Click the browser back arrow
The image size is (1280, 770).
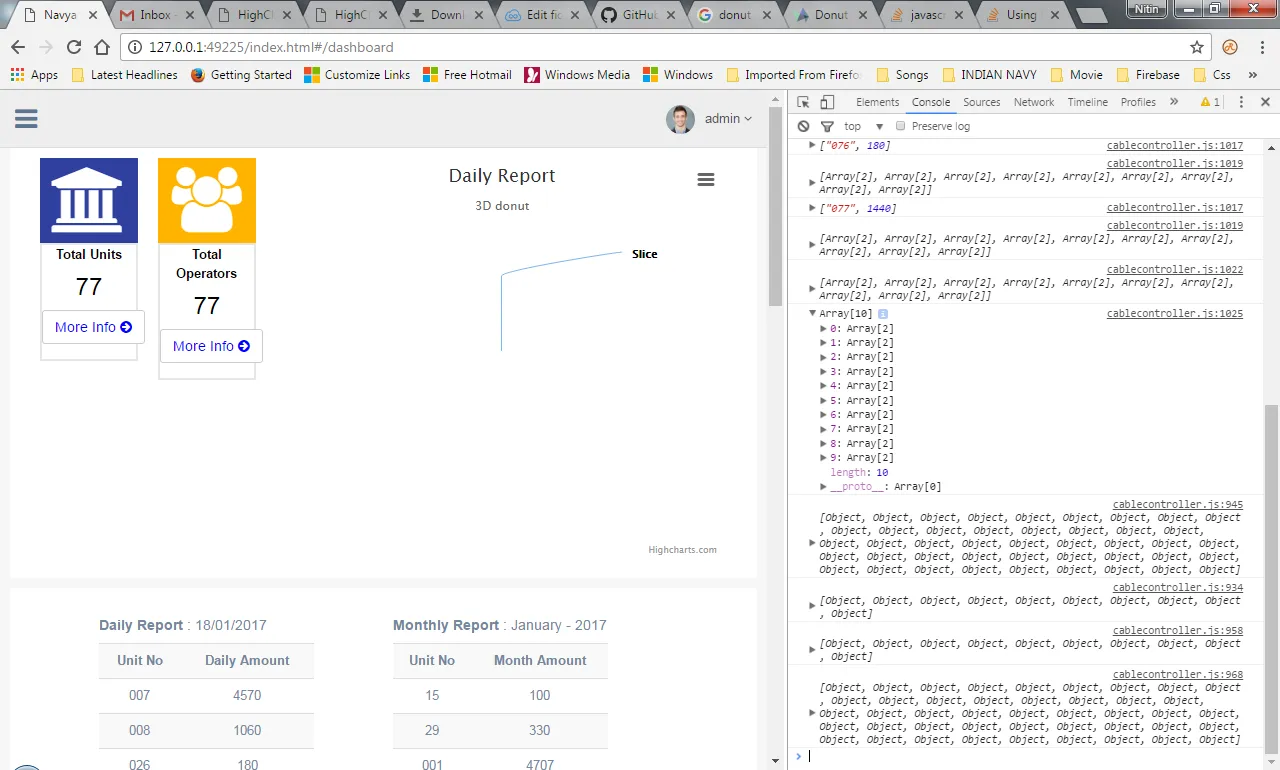(18, 47)
